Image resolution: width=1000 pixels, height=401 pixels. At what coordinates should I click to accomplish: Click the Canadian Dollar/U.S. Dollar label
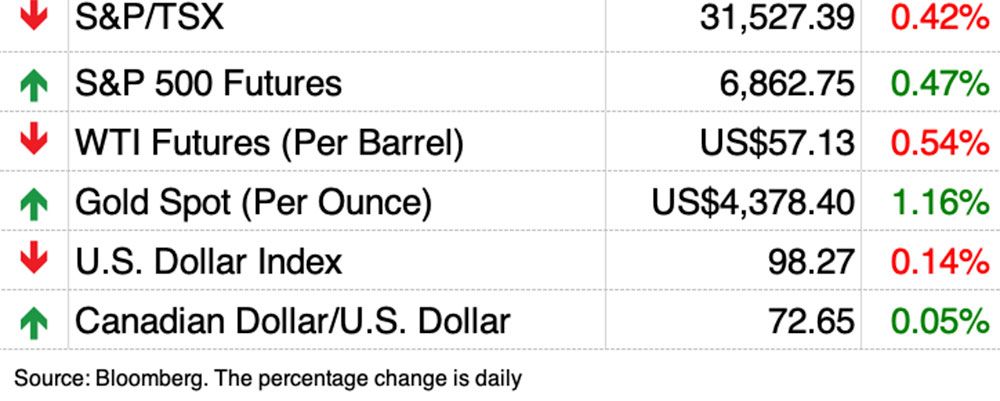point(292,322)
